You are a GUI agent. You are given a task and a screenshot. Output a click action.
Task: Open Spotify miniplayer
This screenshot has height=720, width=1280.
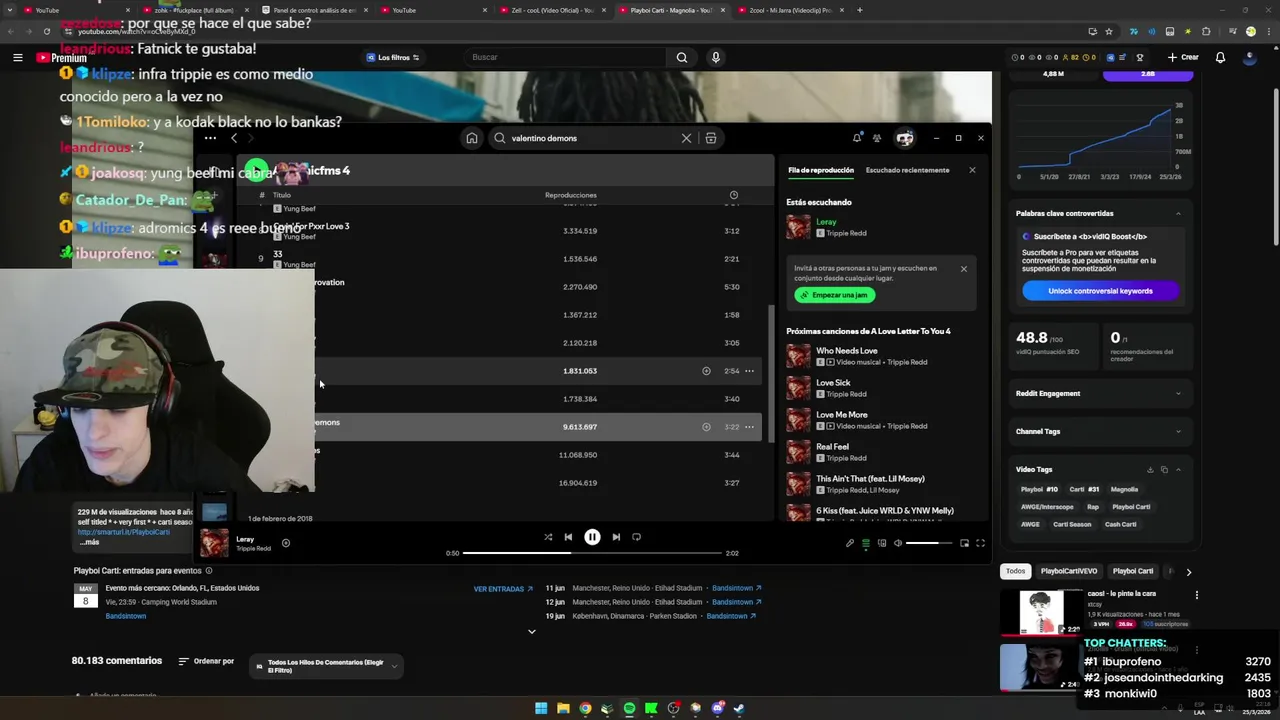point(964,543)
